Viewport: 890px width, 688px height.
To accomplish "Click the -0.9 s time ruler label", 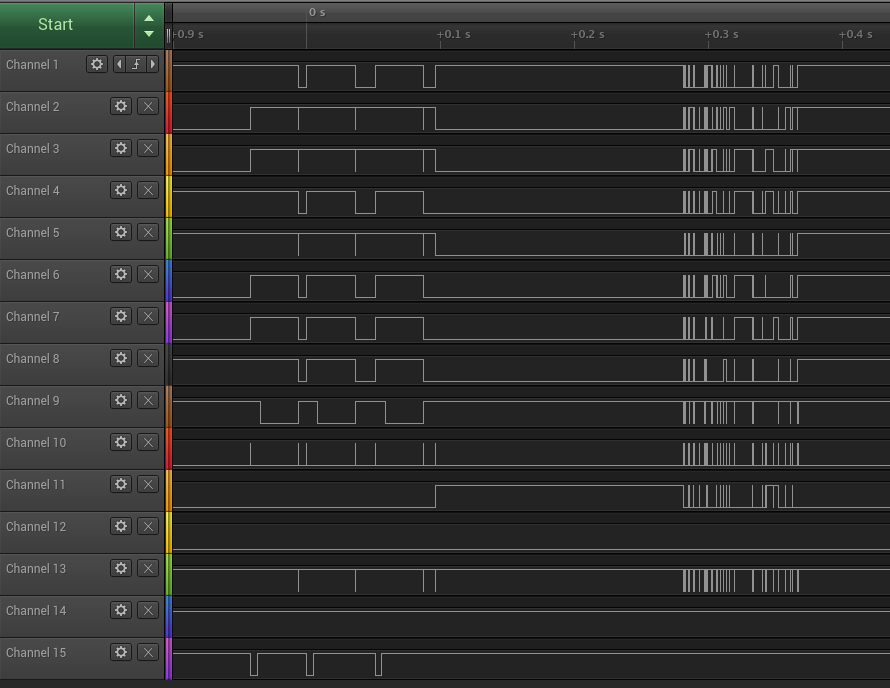I will (x=188, y=35).
